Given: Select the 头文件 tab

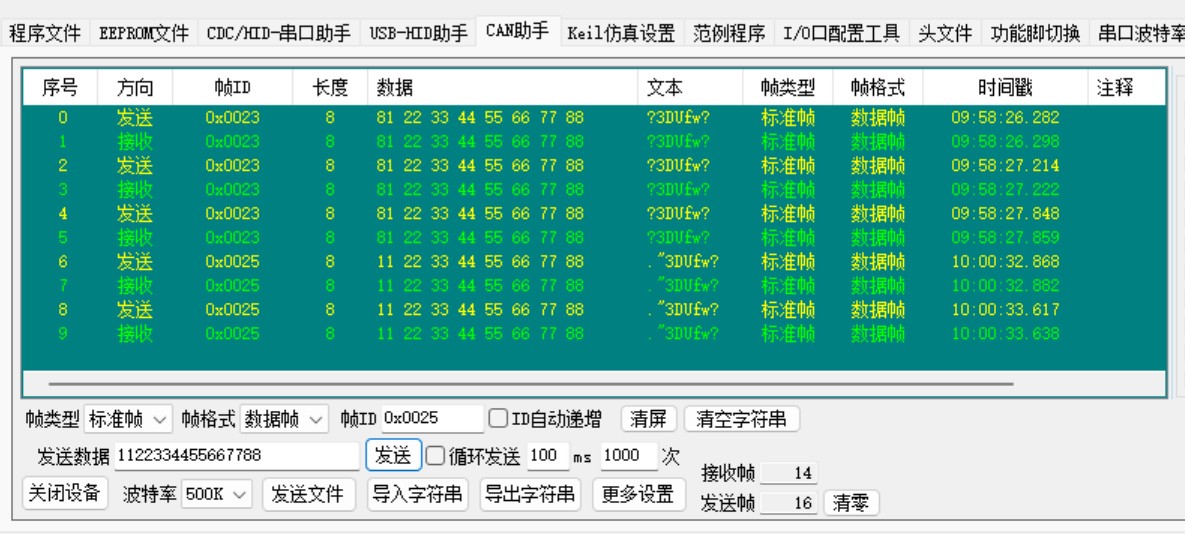Looking at the screenshot, I should tap(945, 33).
